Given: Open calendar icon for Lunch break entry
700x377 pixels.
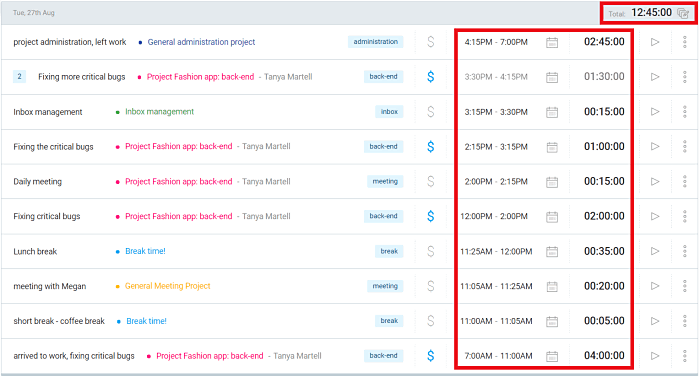Looking at the screenshot, I should click(552, 252).
